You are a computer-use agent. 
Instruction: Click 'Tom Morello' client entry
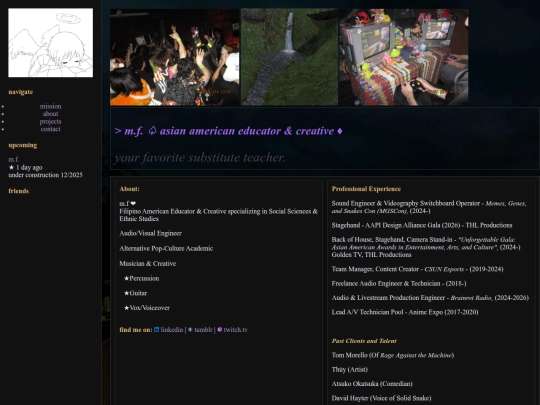(393, 355)
